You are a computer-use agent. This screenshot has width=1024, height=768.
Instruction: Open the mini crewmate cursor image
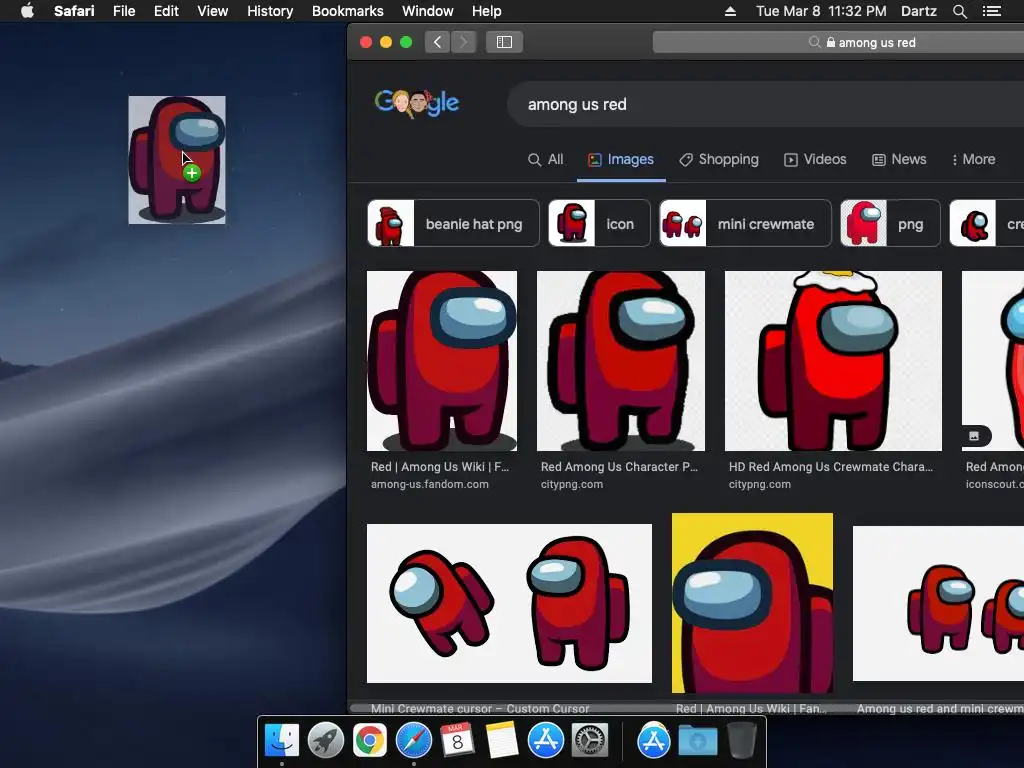point(509,603)
